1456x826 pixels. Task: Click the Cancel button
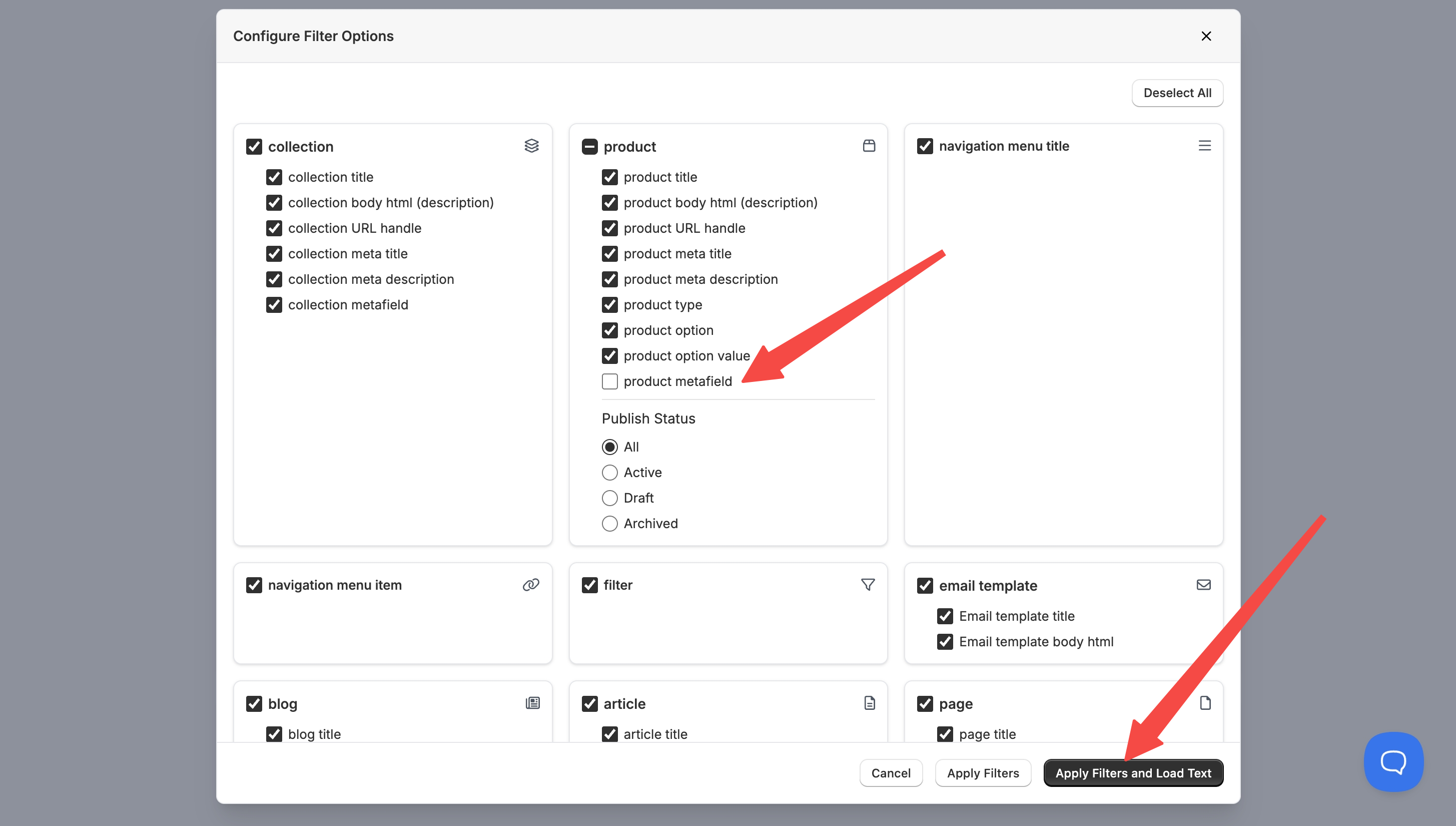891,773
